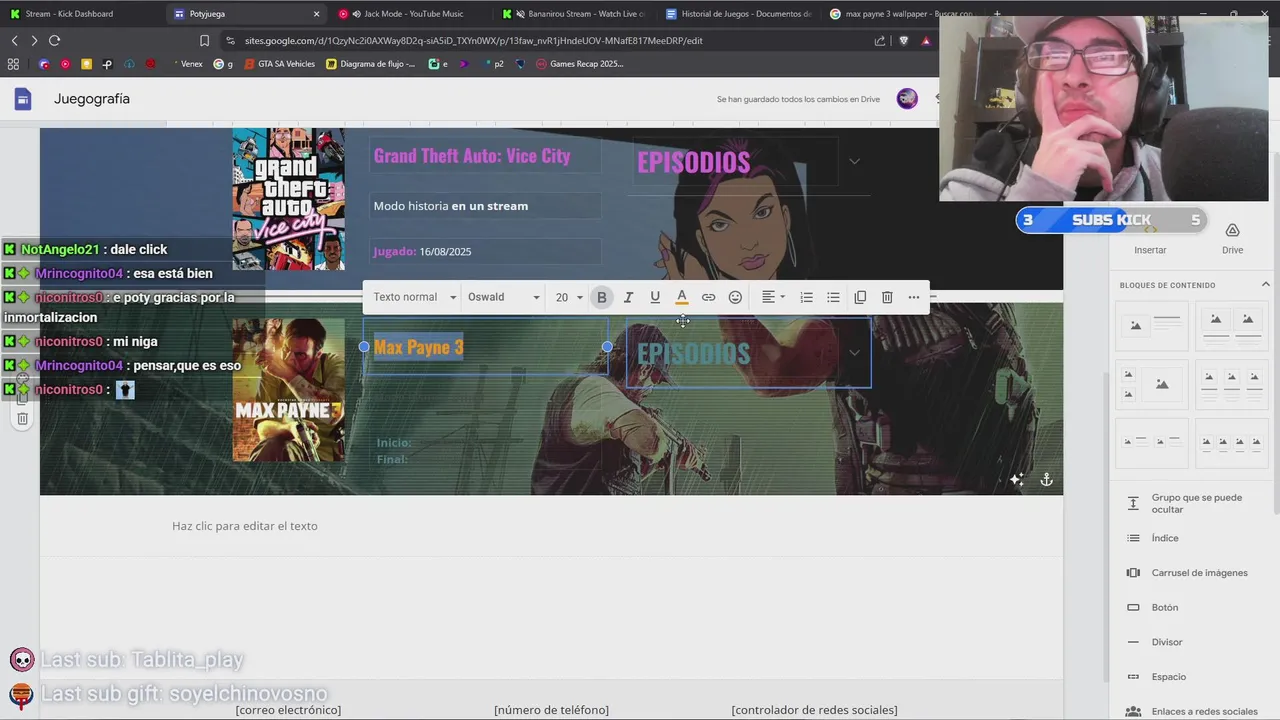The width and height of the screenshot is (1280, 720).
Task: Open the 'Games Recap 2025' bookmark
Action: [x=580, y=64]
